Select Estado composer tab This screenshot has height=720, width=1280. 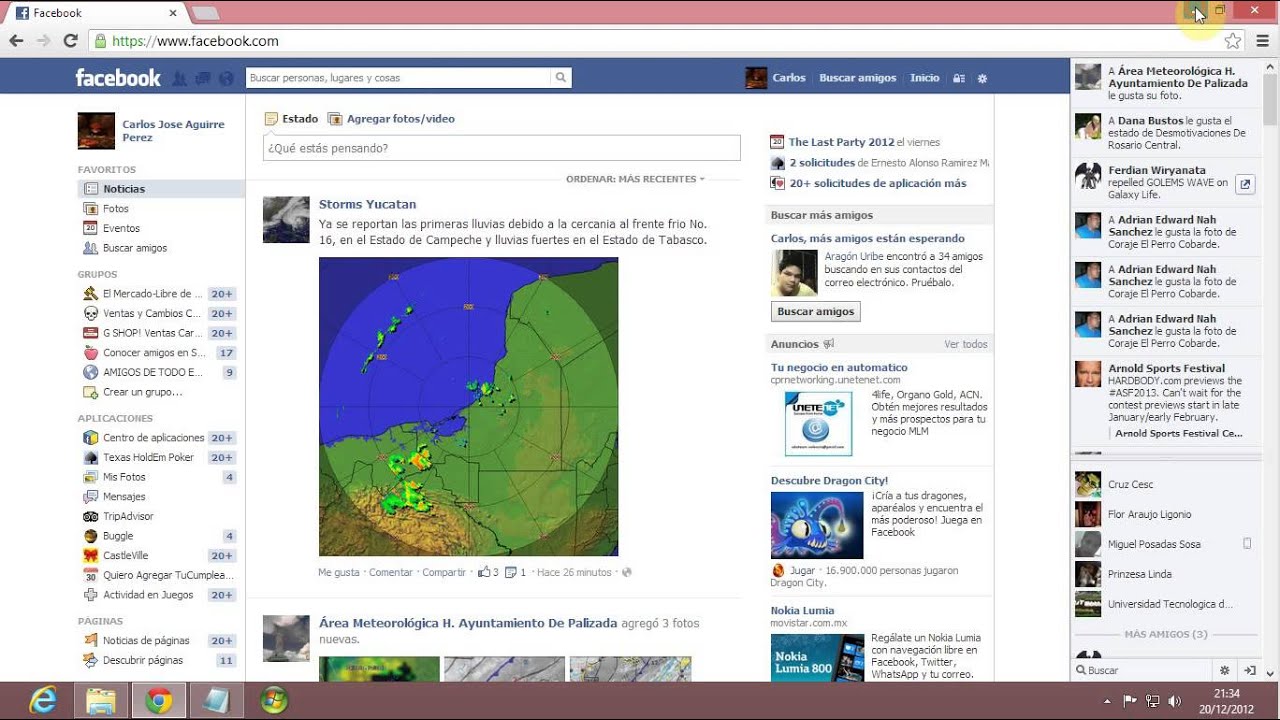[x=291, y=119]
